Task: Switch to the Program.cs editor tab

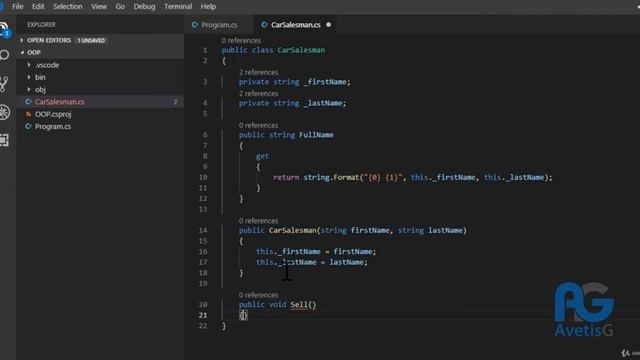Action: point(219,25)
